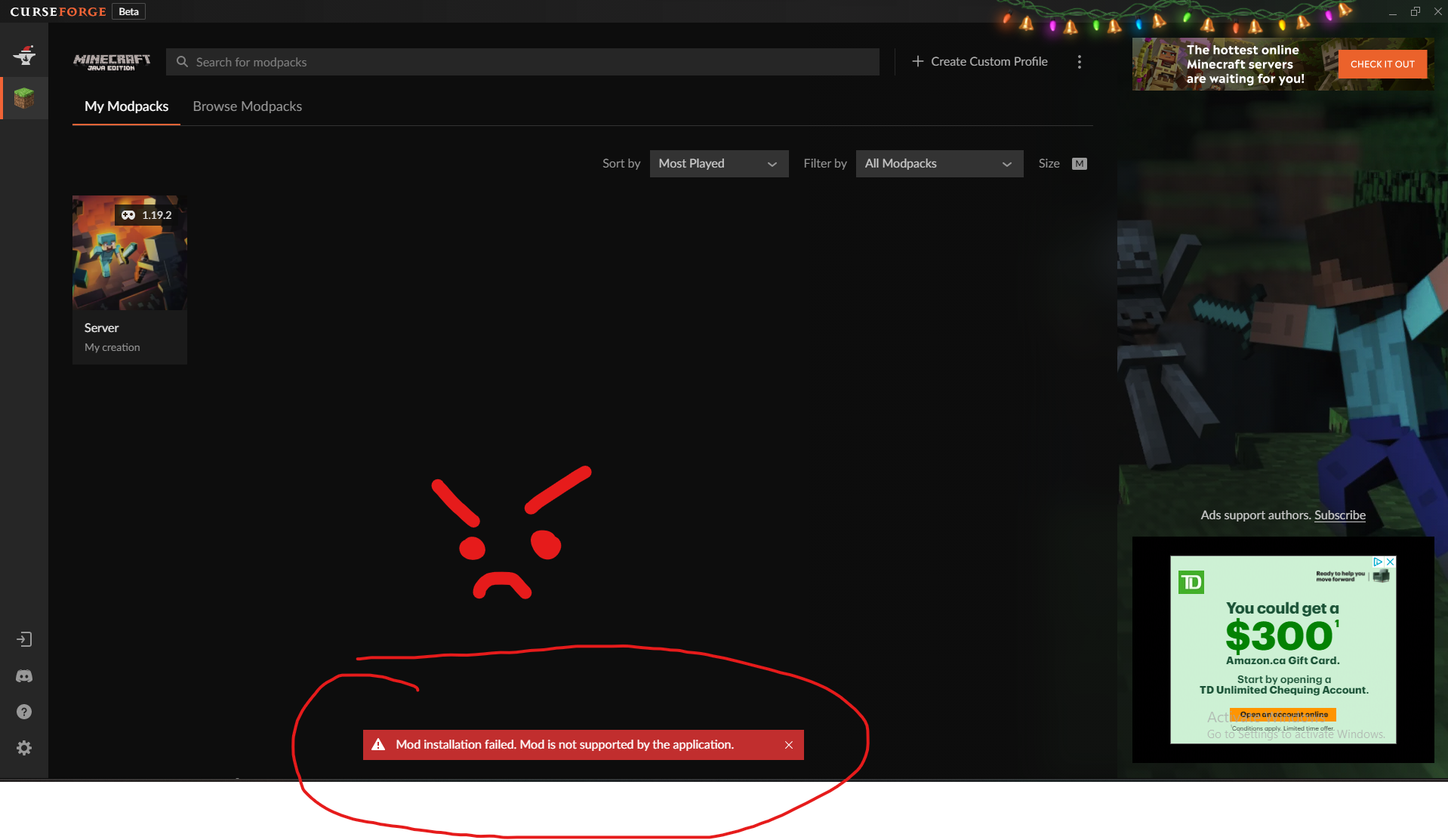Click the Beta badge next to CurseForge
Viewport: 1448px width, 840px height.
[x=128, y=11]
